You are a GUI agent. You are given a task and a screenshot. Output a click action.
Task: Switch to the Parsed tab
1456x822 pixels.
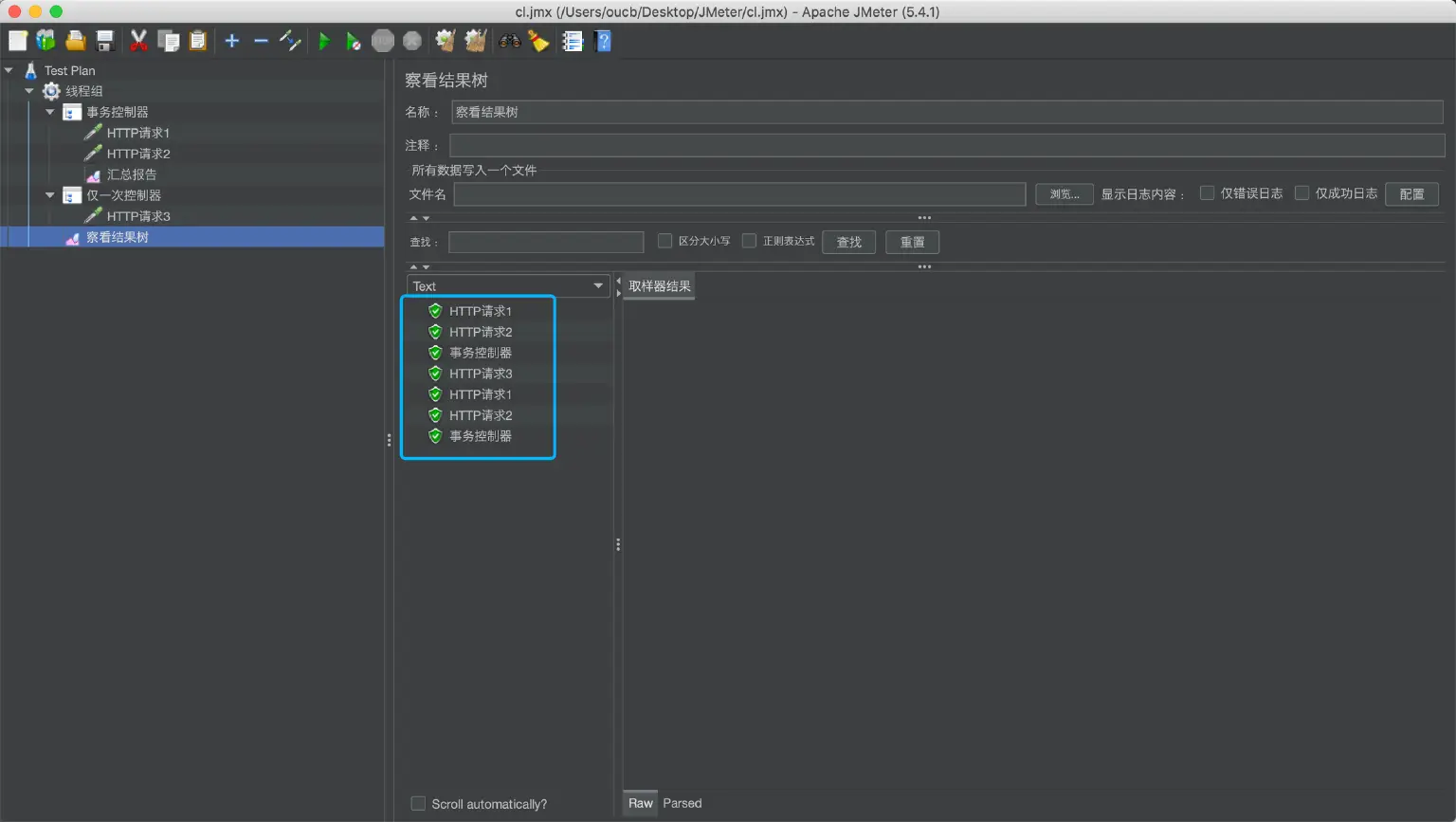682,803
